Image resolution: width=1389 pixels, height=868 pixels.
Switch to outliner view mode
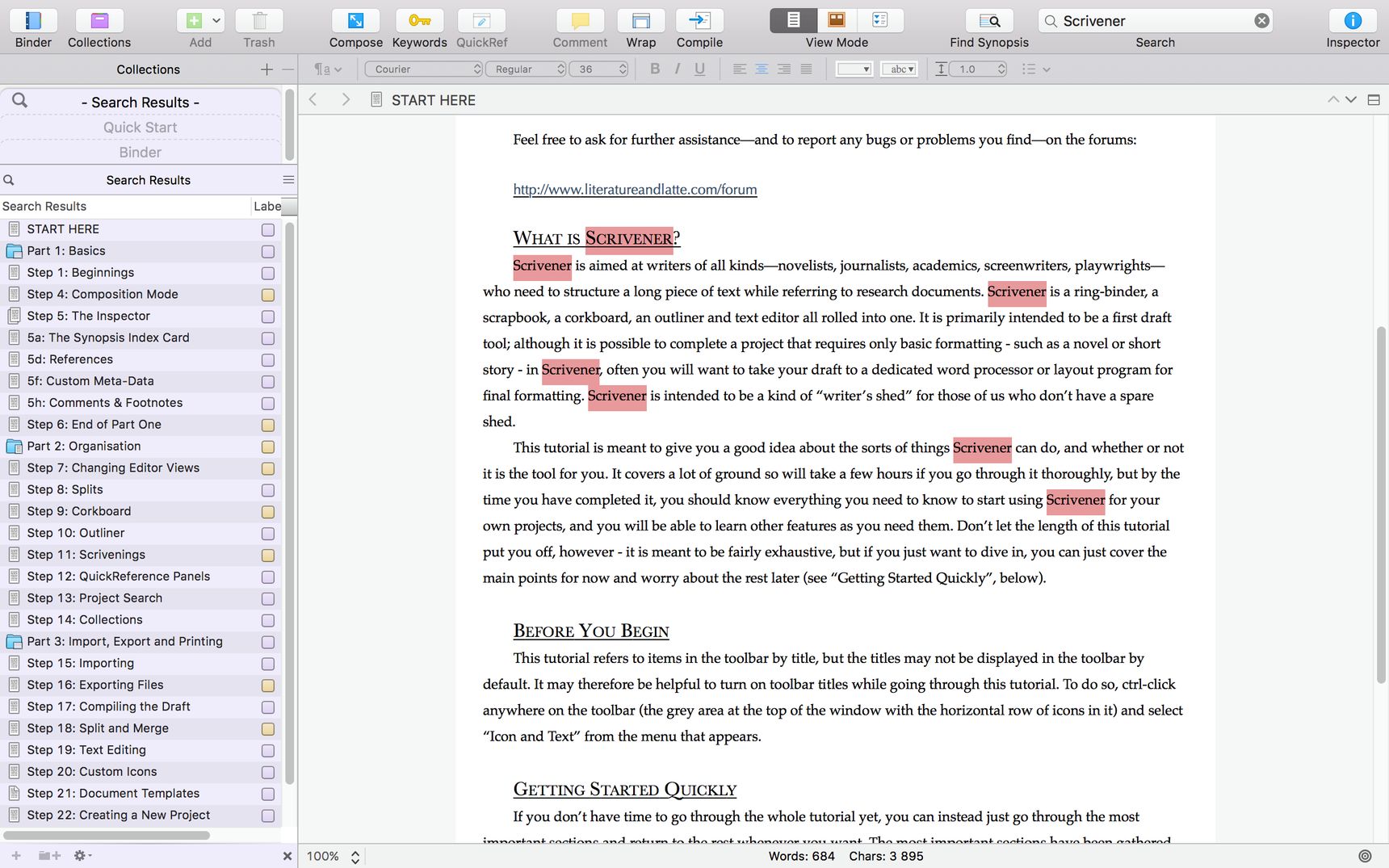pyautogui.click(x=880, y=20)
